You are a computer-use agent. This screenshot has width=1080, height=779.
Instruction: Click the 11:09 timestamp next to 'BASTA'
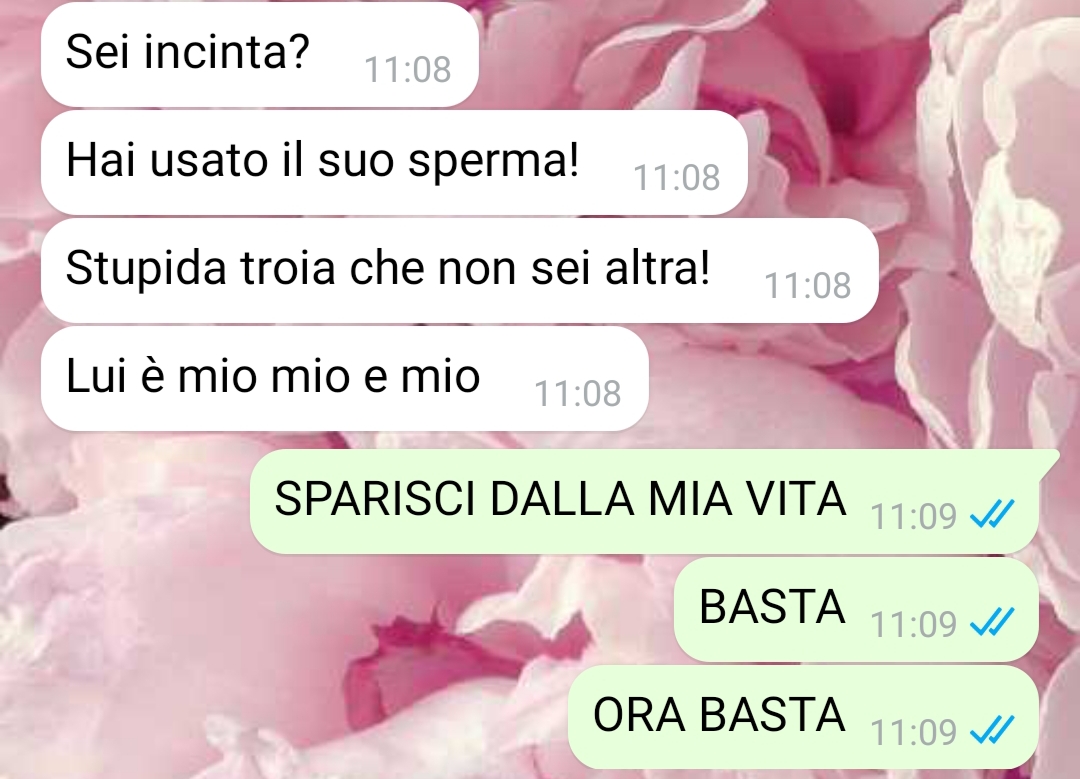coord(913,625)
